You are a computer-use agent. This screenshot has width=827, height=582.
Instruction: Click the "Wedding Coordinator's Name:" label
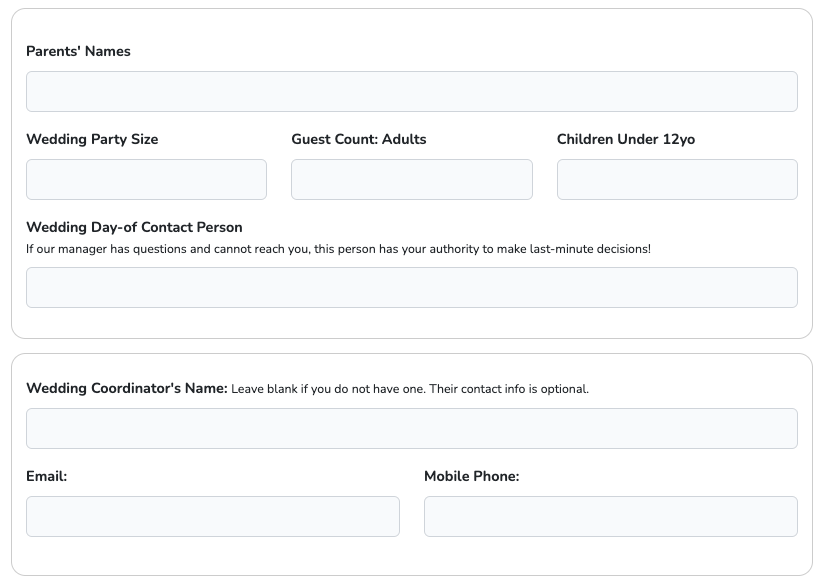(127, 388)
